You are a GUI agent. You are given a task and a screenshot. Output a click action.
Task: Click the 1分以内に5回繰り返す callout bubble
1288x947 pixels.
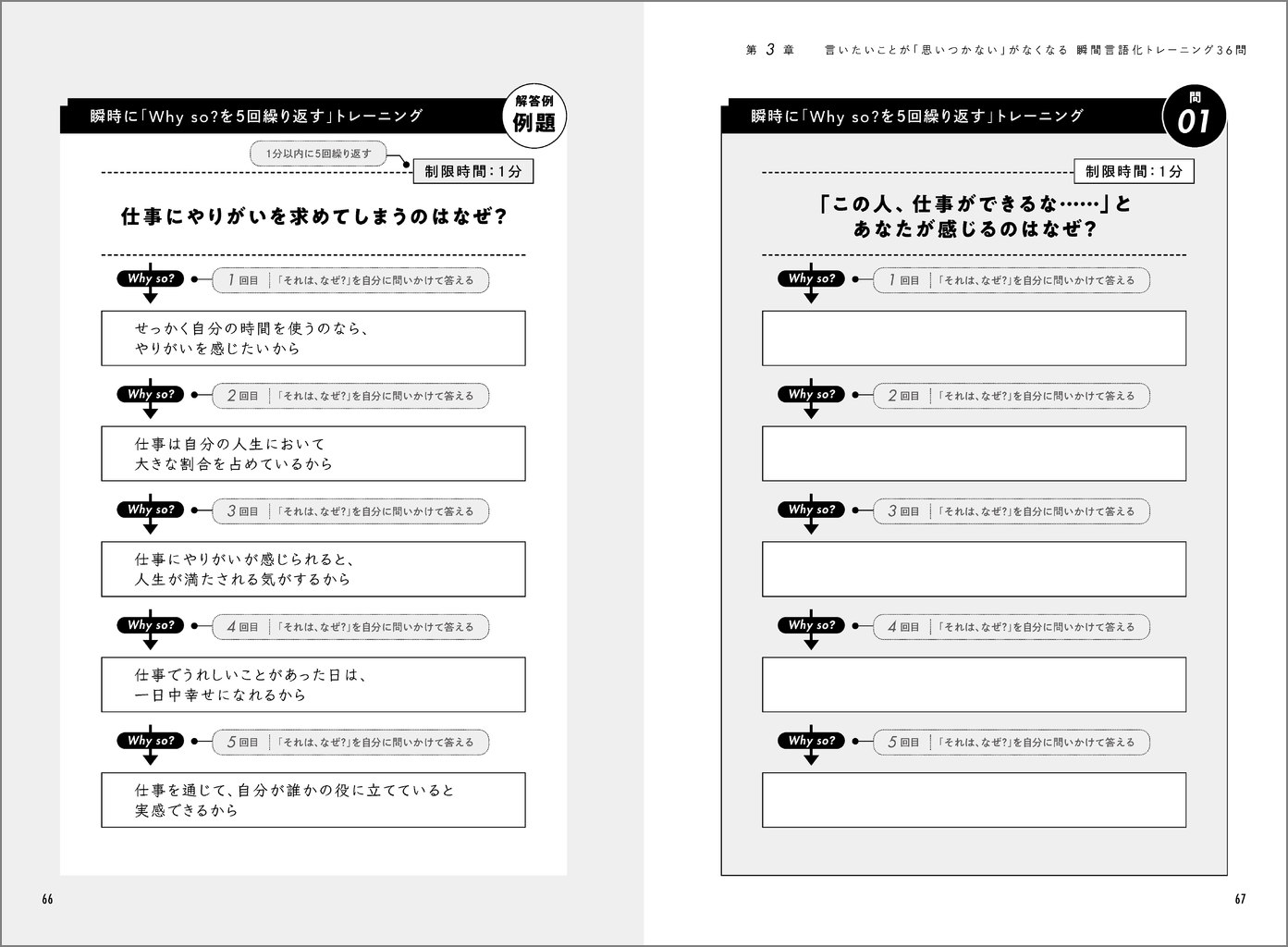coord(317,154)
